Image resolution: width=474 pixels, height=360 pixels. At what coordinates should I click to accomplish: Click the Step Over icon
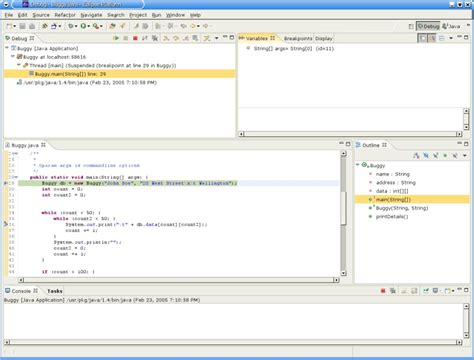(175, 38)
